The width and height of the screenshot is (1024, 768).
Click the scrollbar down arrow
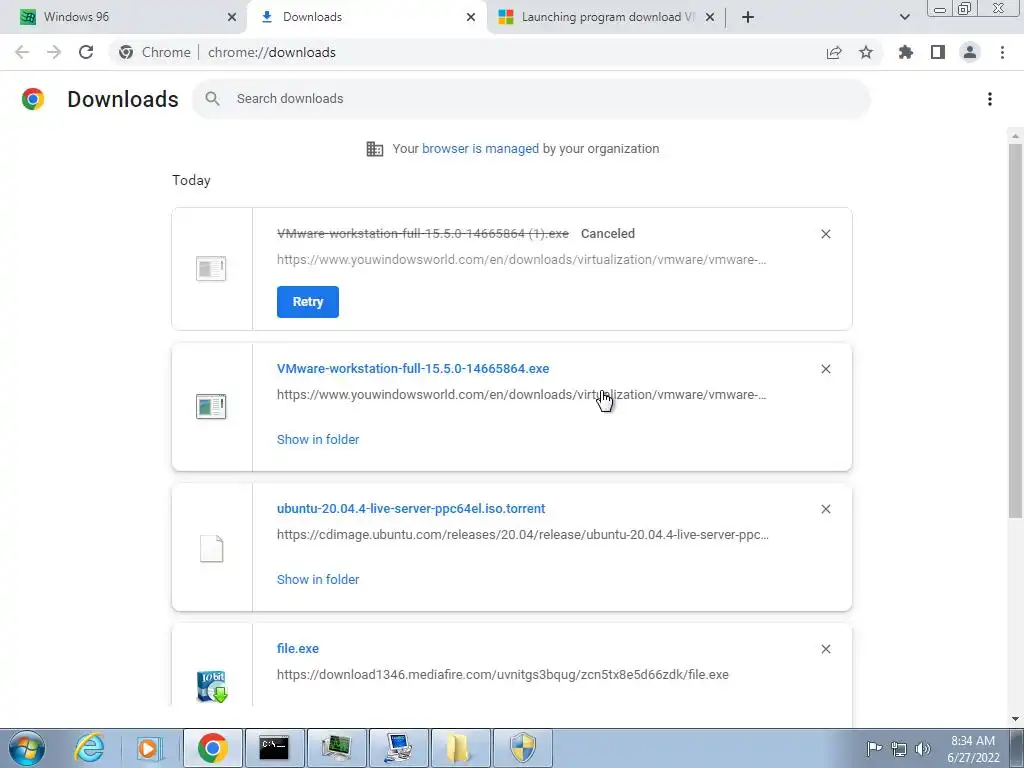click(x=1015, y=719)
